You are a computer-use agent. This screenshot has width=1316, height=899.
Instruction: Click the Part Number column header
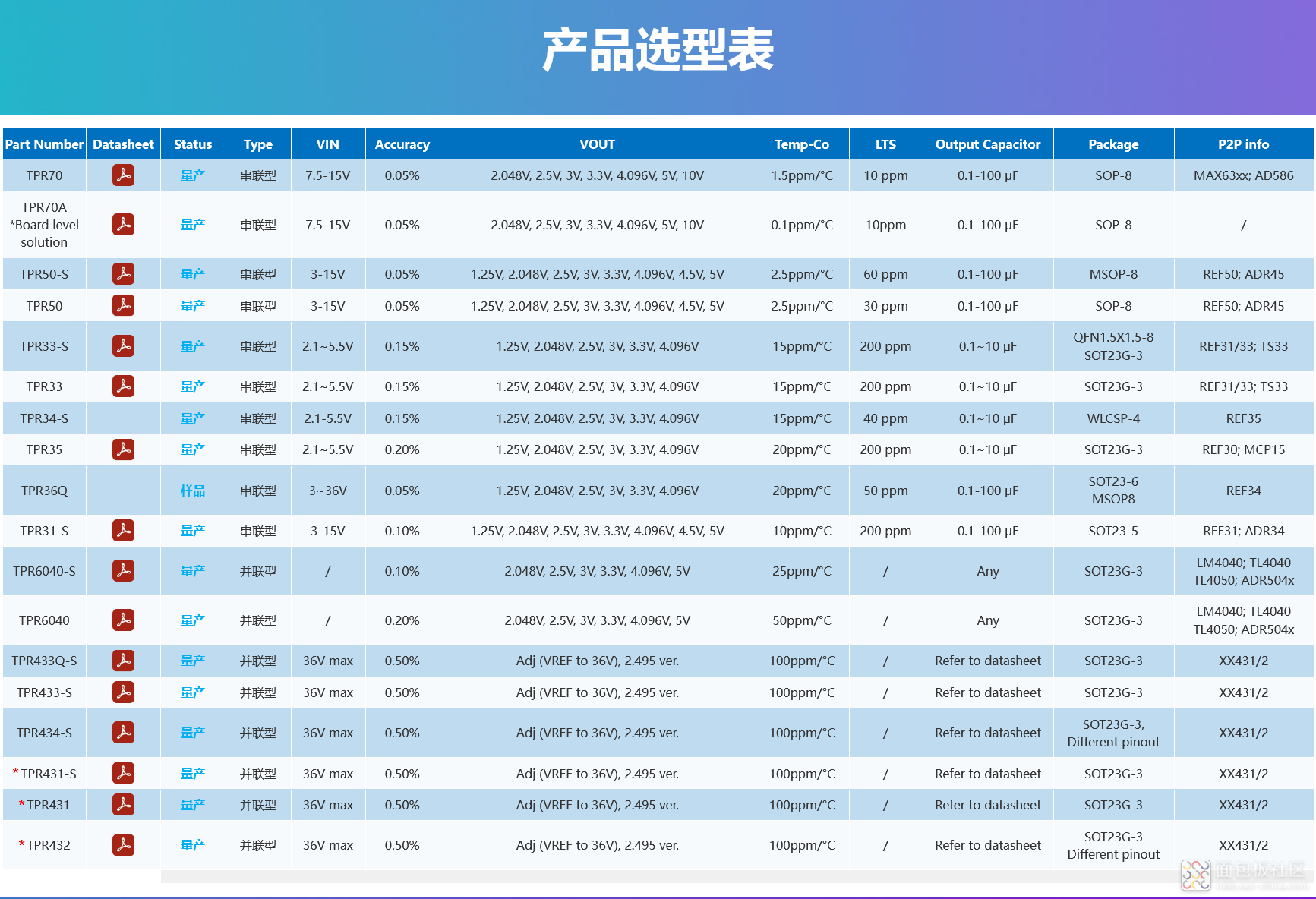(43, 144)
